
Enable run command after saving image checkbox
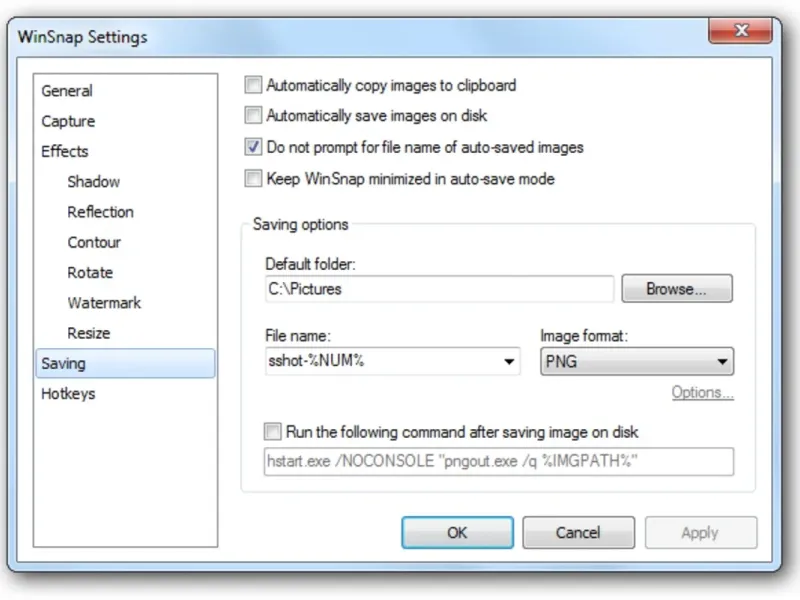click(x=273, y=432)
